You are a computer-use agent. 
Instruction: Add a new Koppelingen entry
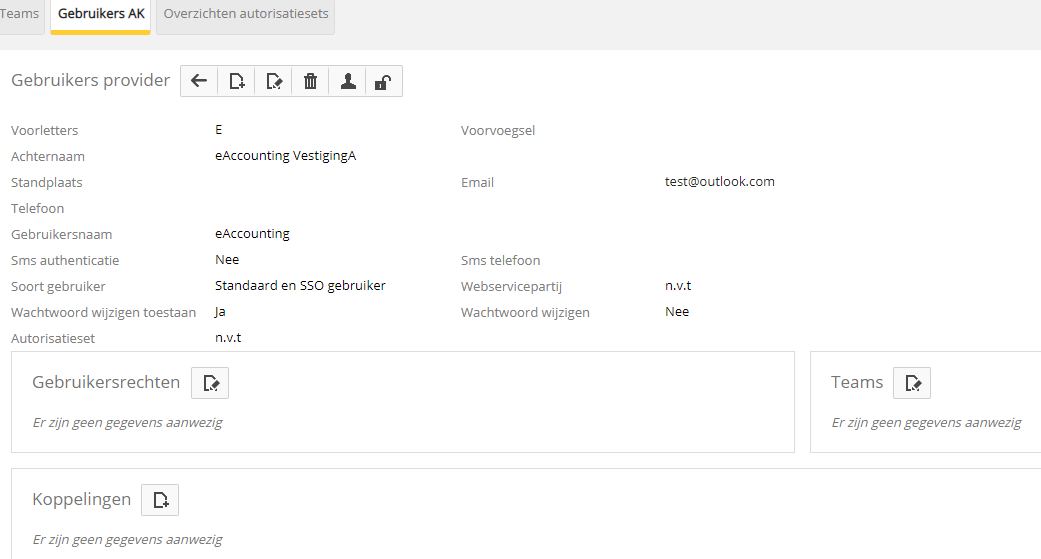[x=160, y=500]
